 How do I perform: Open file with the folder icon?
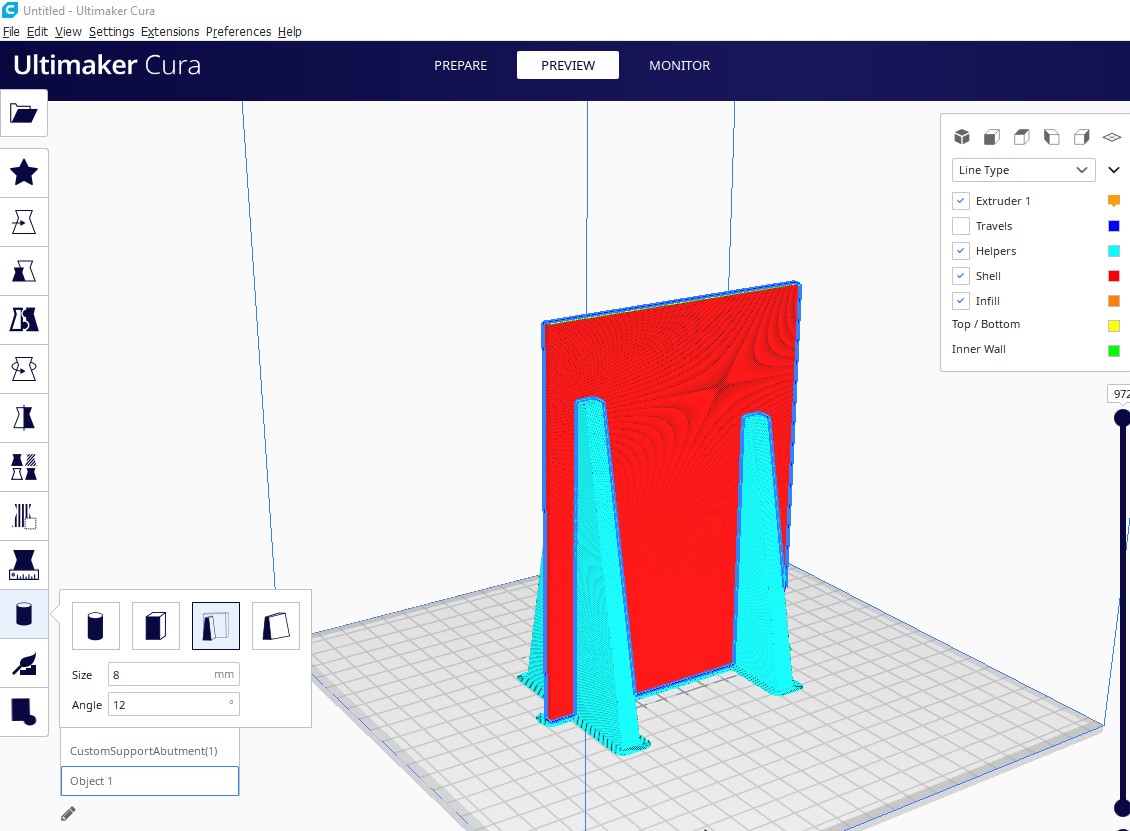click(x=24, y=113)
